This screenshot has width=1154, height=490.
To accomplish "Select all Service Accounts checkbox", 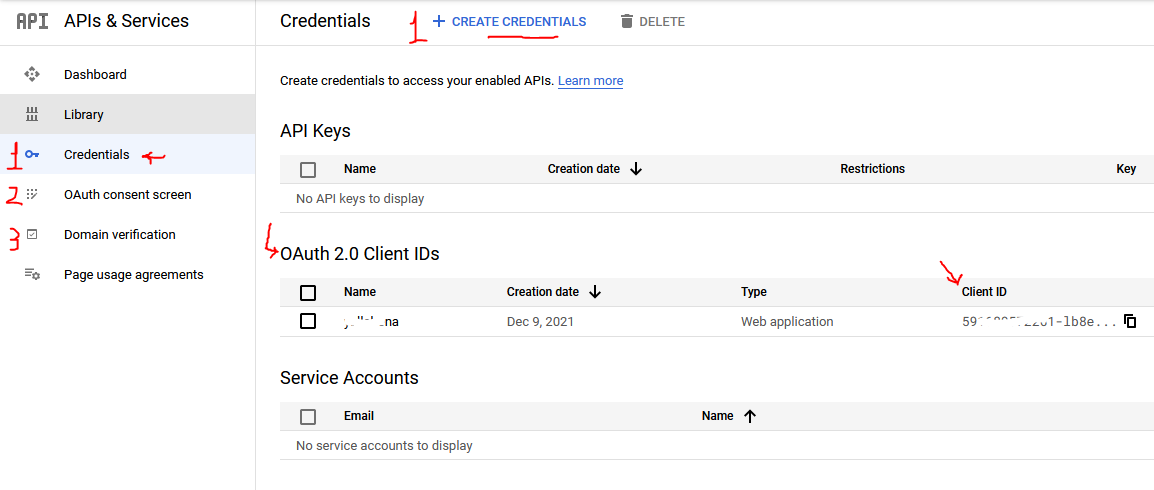I will [x=308, y=417].
